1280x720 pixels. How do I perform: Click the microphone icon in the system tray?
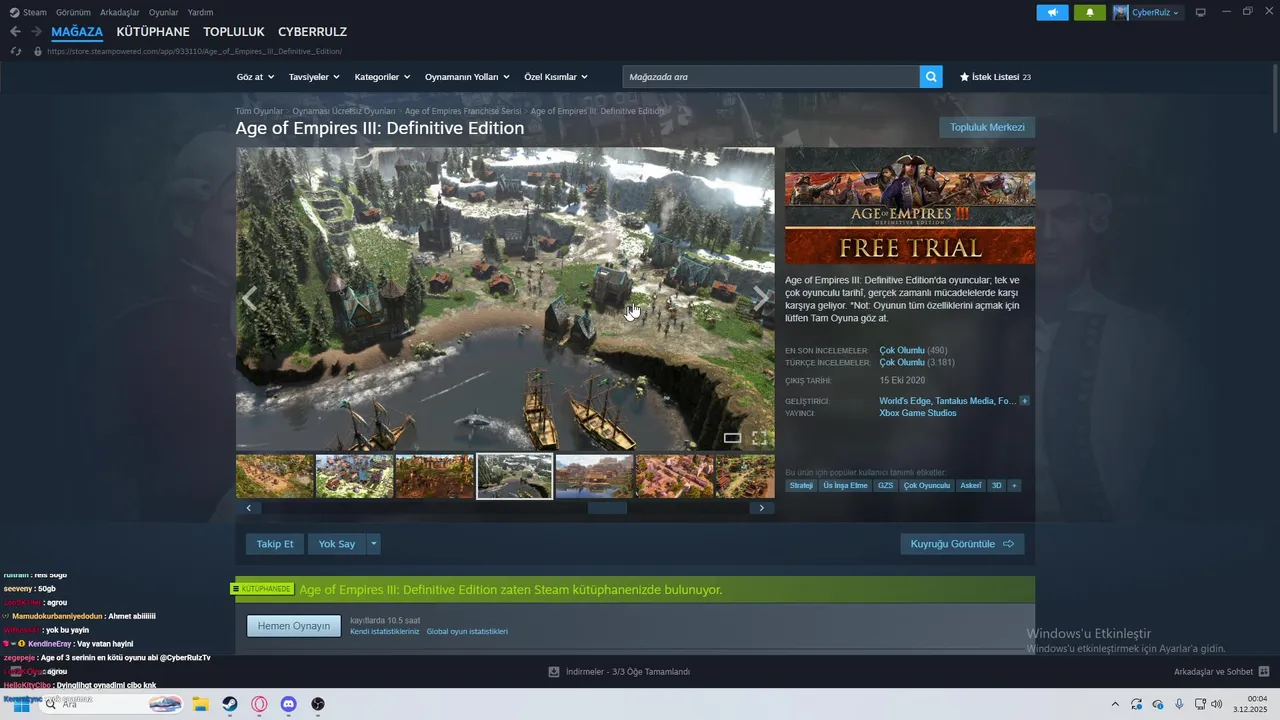click(1179, 704)
